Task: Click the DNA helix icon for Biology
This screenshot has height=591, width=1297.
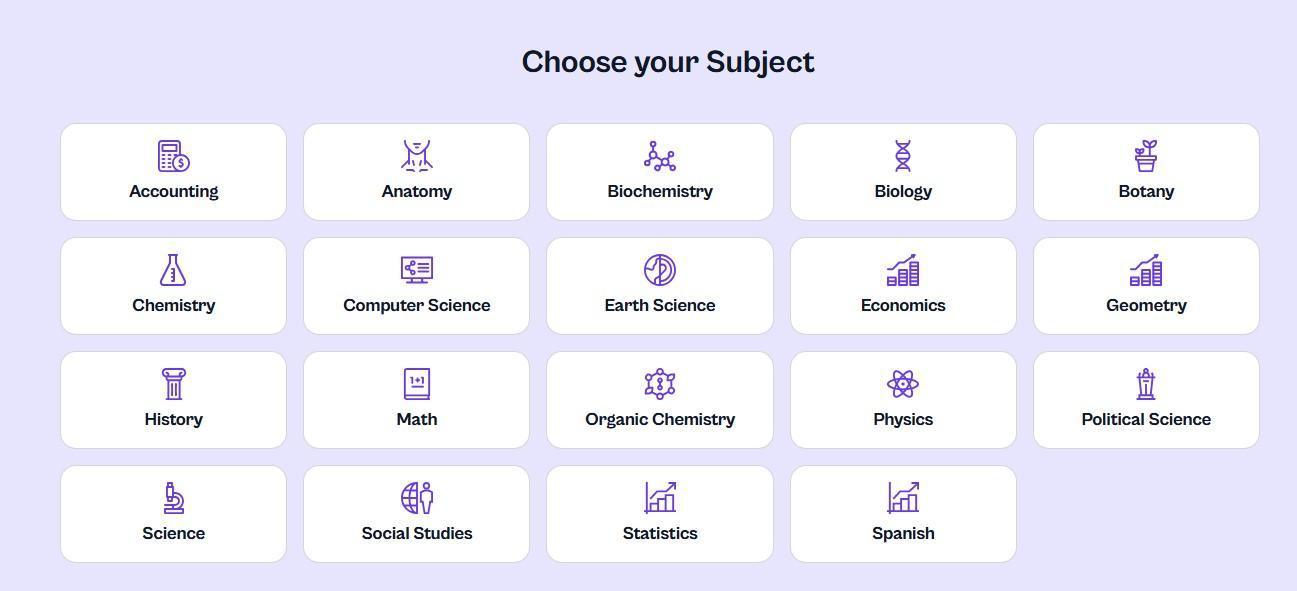Action: coord(902,155)
